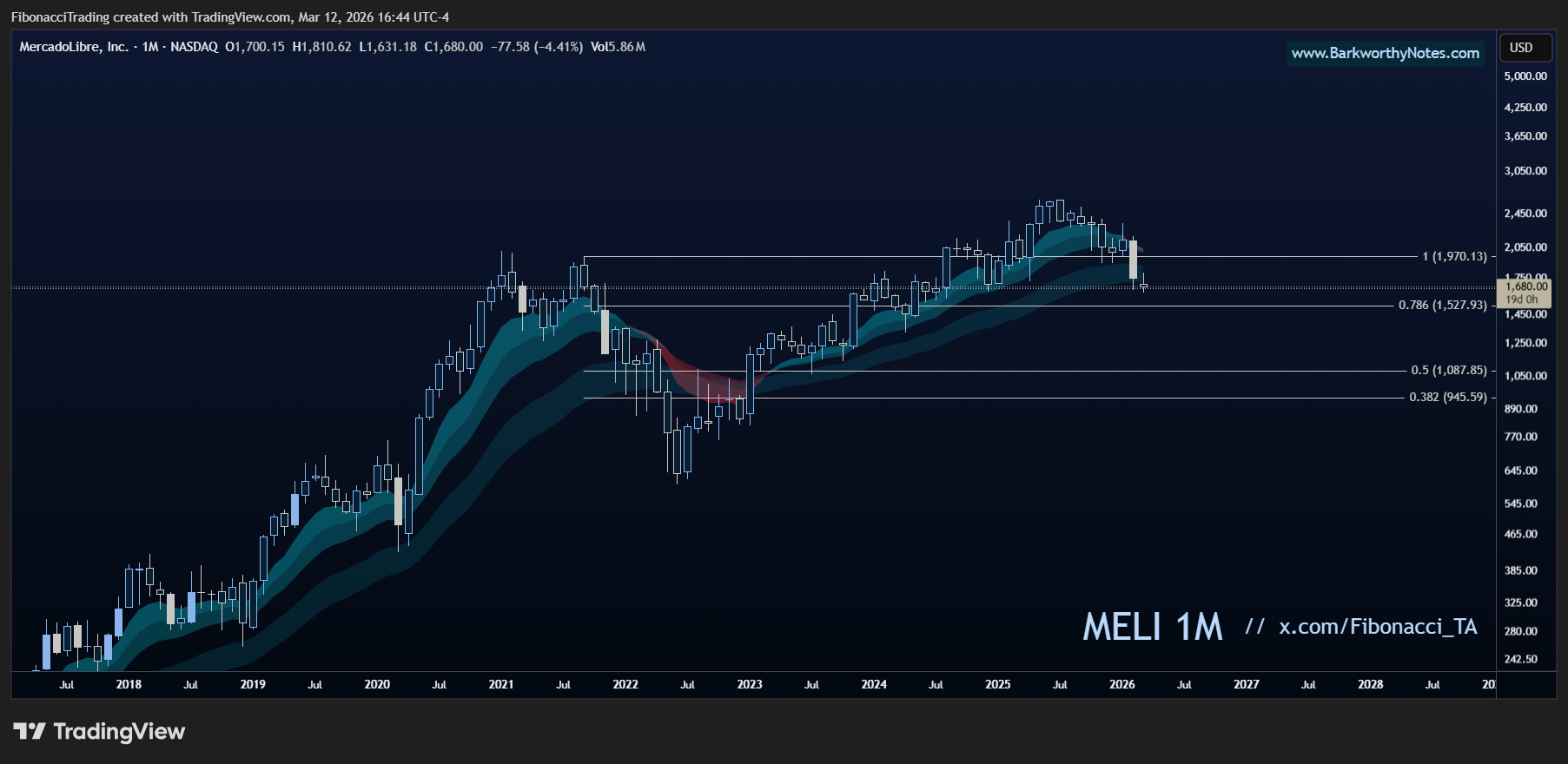1568x764 pixels.
Task: Click the header text FibonacciTrading created with TradingView.com
Action: pyautogui.click(x=151, y=17)
